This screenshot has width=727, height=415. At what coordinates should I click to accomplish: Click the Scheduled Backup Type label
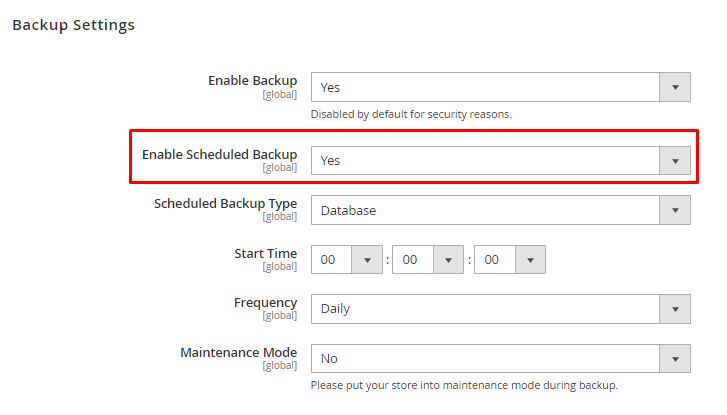[x=225, y=203]
